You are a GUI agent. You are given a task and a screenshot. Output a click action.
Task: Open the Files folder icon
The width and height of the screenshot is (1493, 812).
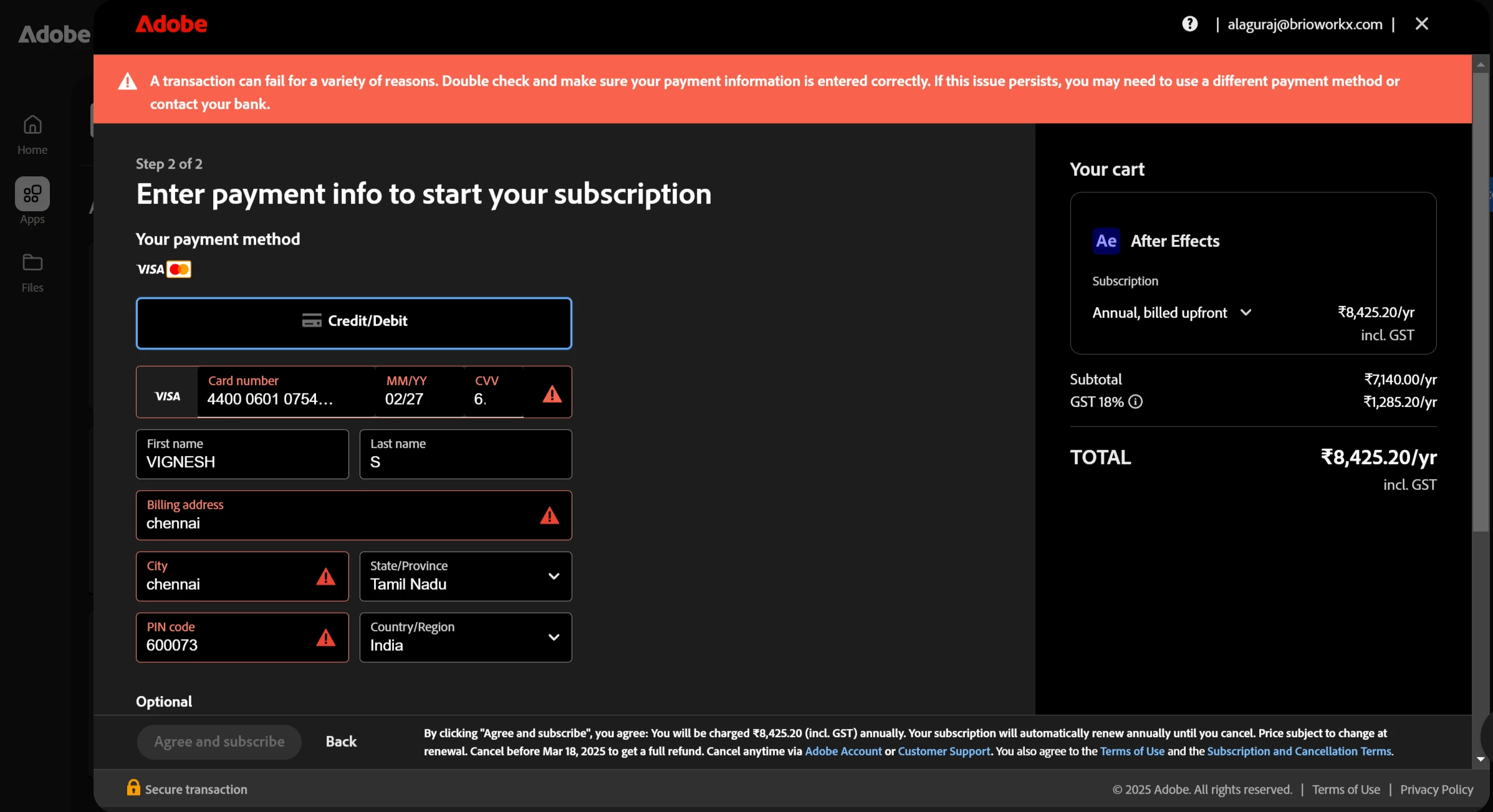32,262
